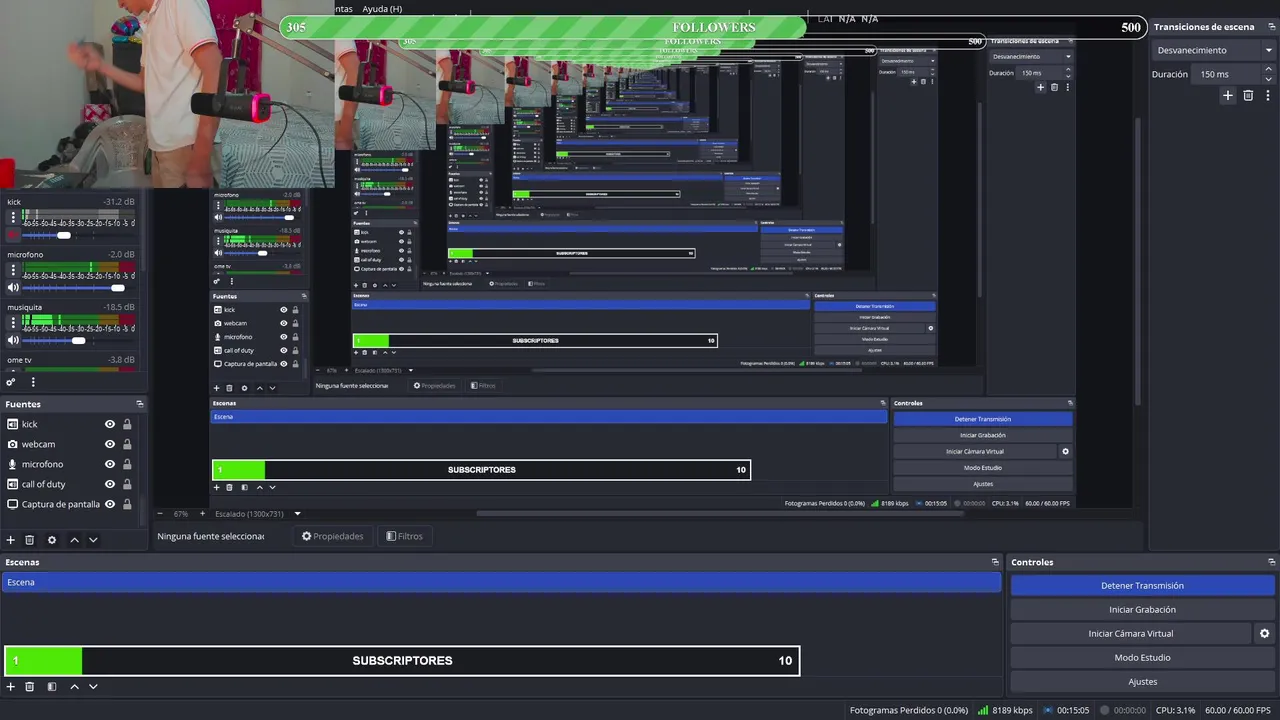Open transition options dots under Duración far right

pyautogui.click(x=1268, y=96)
